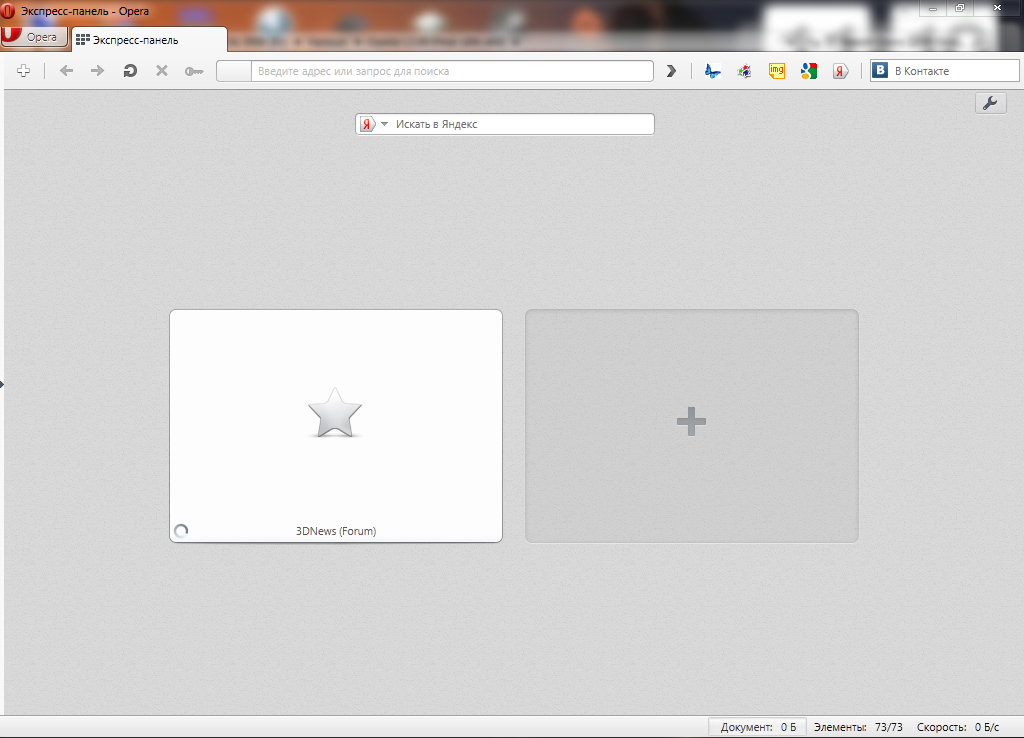This screenshot has height=738, width=1024.
Task: Open the Yandex search engine dropdown arrow
Action: (384, 124)
